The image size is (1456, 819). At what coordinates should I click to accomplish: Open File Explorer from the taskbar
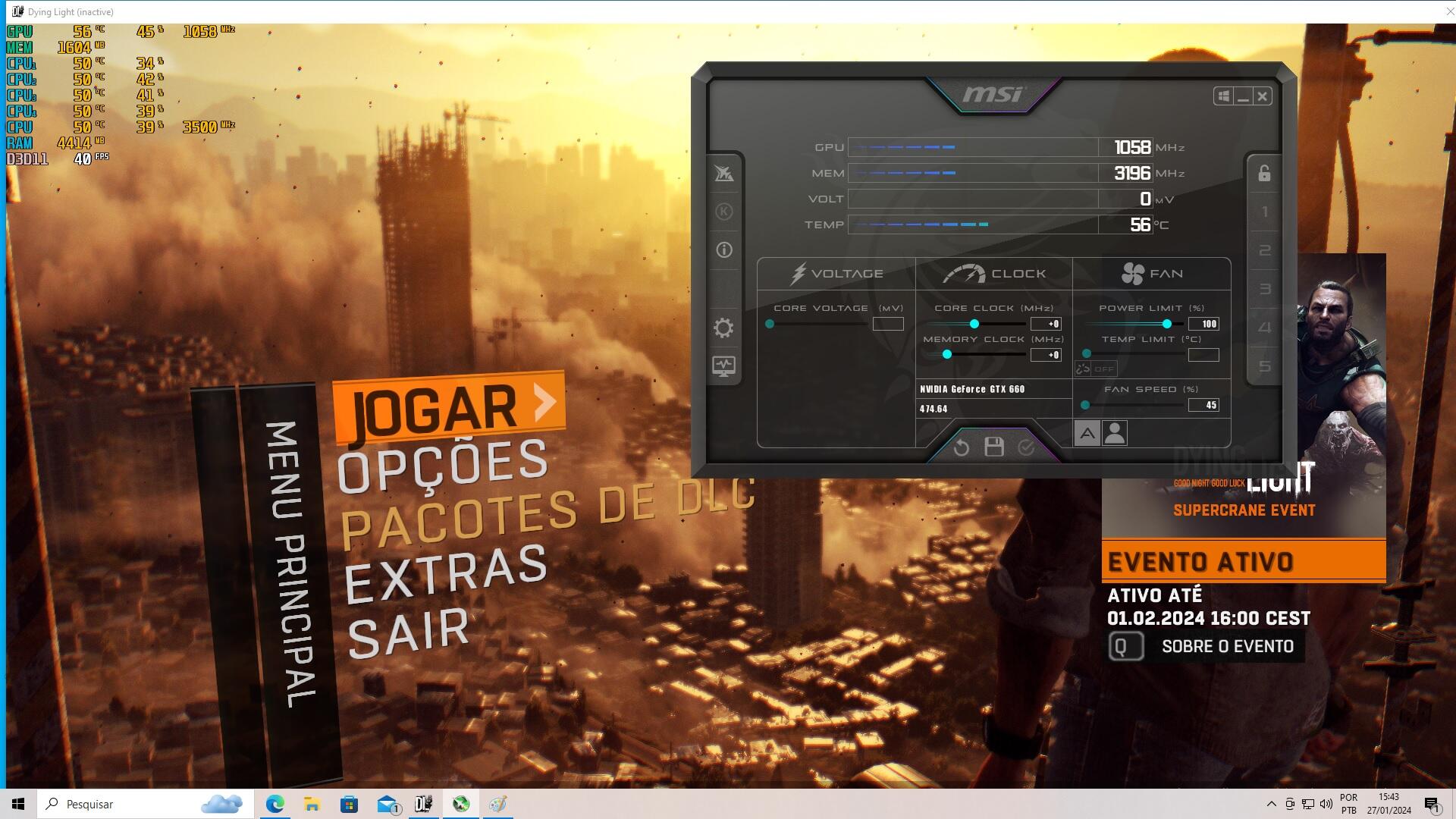pyautogui.click(x=312, y=804)
